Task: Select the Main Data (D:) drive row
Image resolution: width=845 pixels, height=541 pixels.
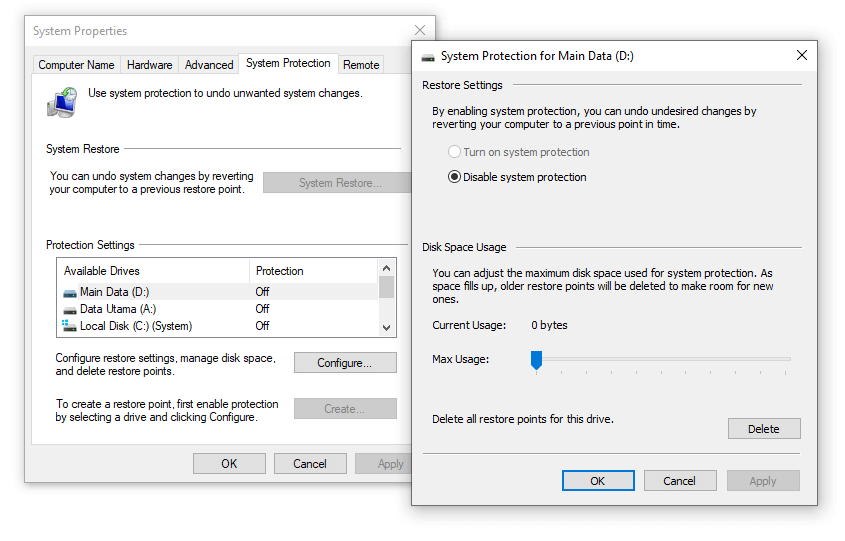Action: coord(220,292)
